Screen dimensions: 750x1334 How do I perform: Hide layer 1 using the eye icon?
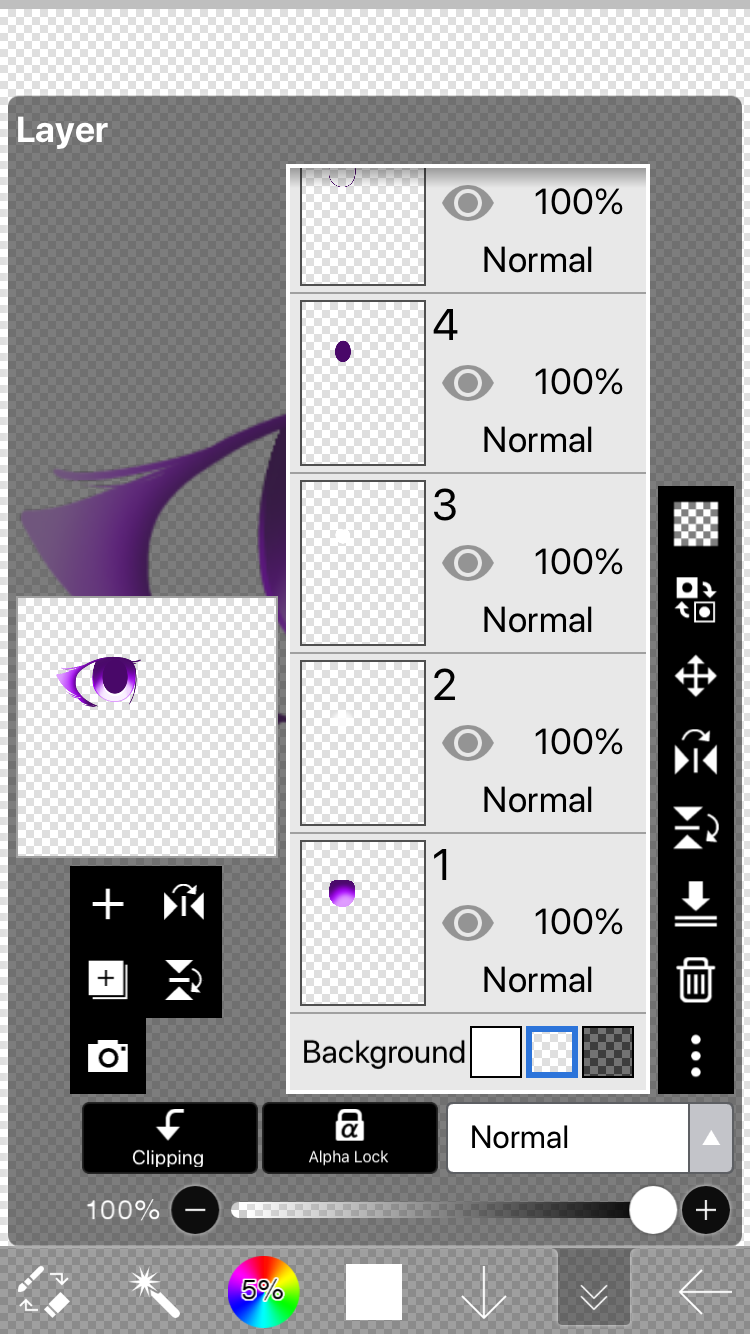tap(467, 923)
